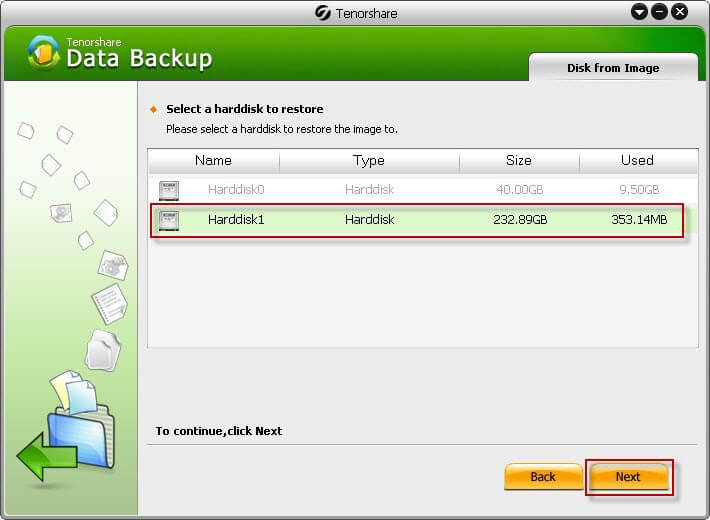Select the Harddisk1 name in the list
The height and width of the screenshot is (520, 710).
[236, 219]
